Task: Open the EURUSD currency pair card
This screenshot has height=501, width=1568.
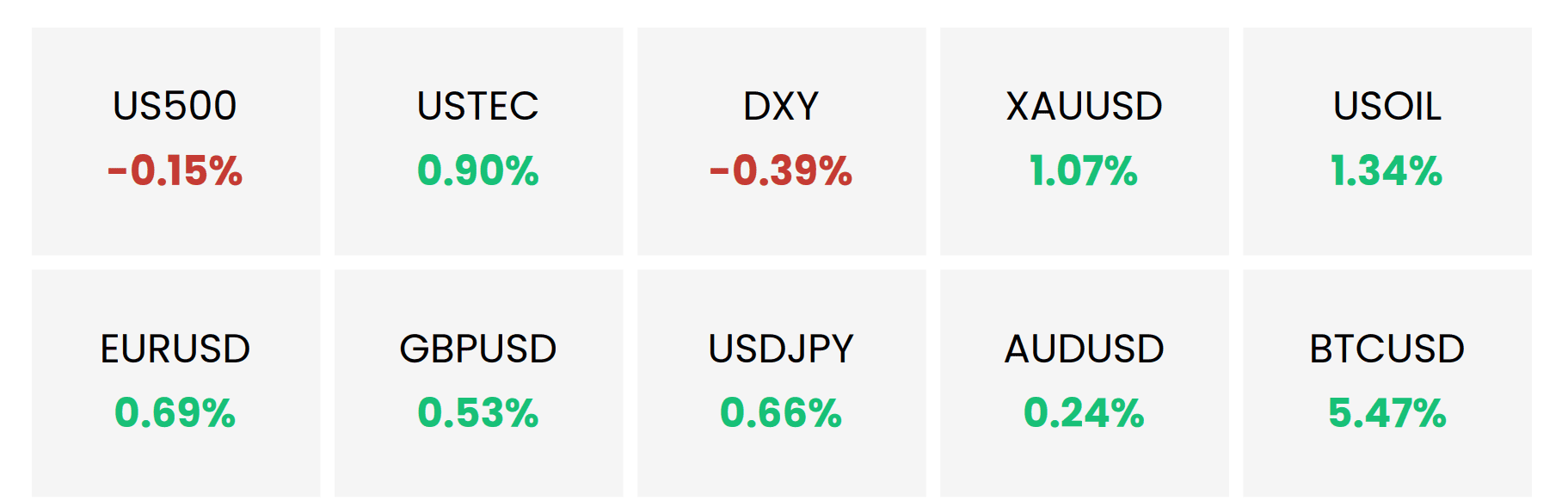Action: coord(175,384)
